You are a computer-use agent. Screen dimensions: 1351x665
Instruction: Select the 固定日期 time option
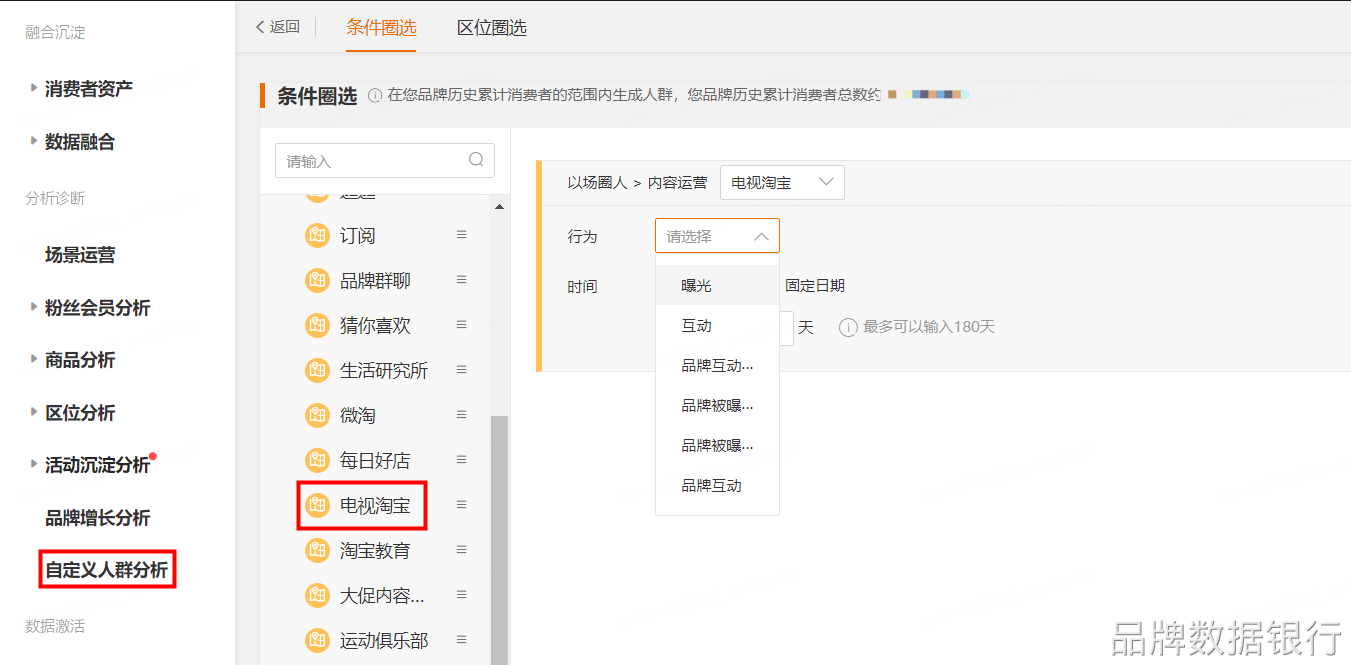(x=815, y=285)
